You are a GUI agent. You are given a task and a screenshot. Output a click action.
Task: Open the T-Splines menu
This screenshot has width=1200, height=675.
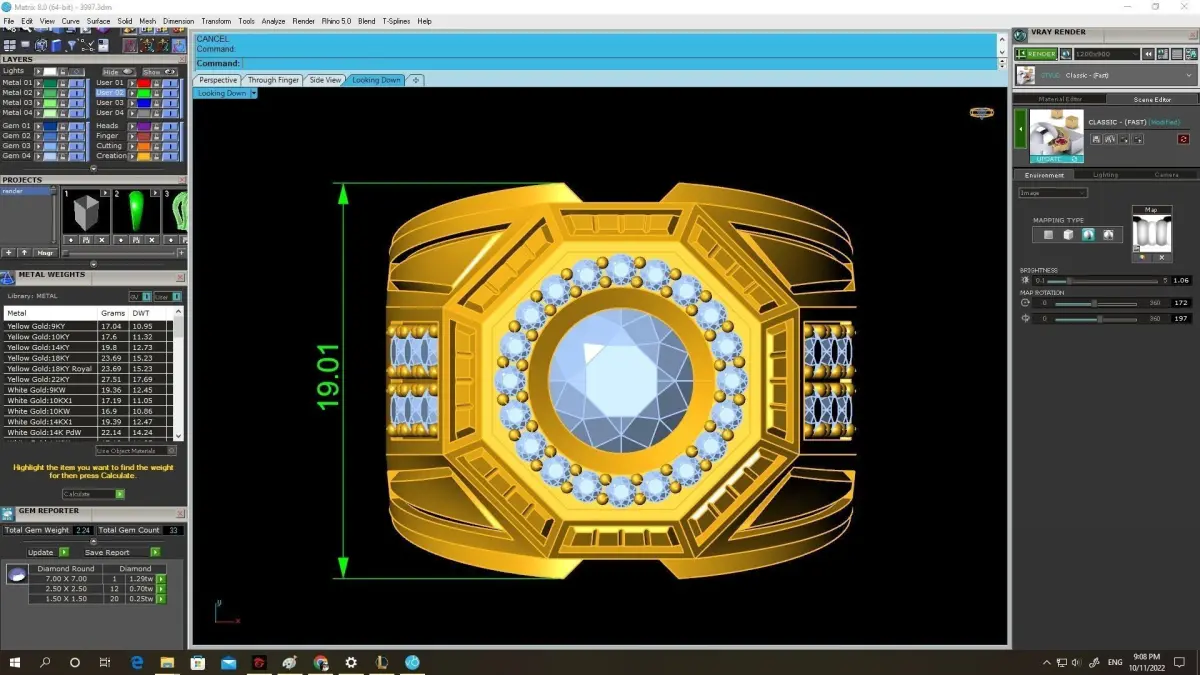(396, 21)
